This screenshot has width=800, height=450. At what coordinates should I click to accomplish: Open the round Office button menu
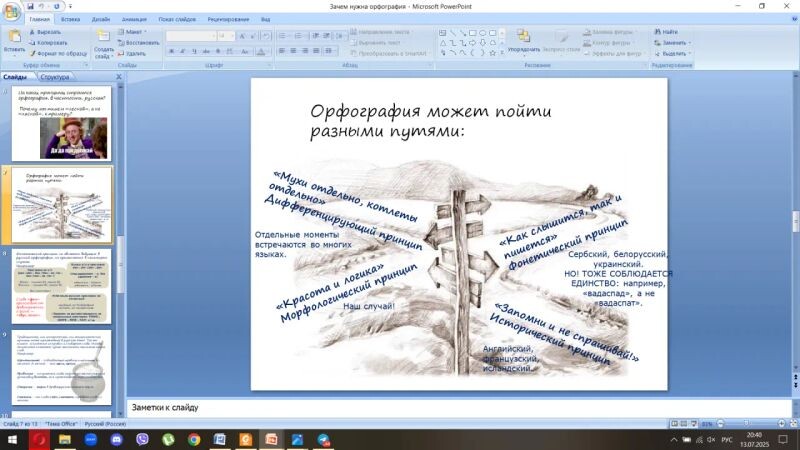[x=10, y=9]
